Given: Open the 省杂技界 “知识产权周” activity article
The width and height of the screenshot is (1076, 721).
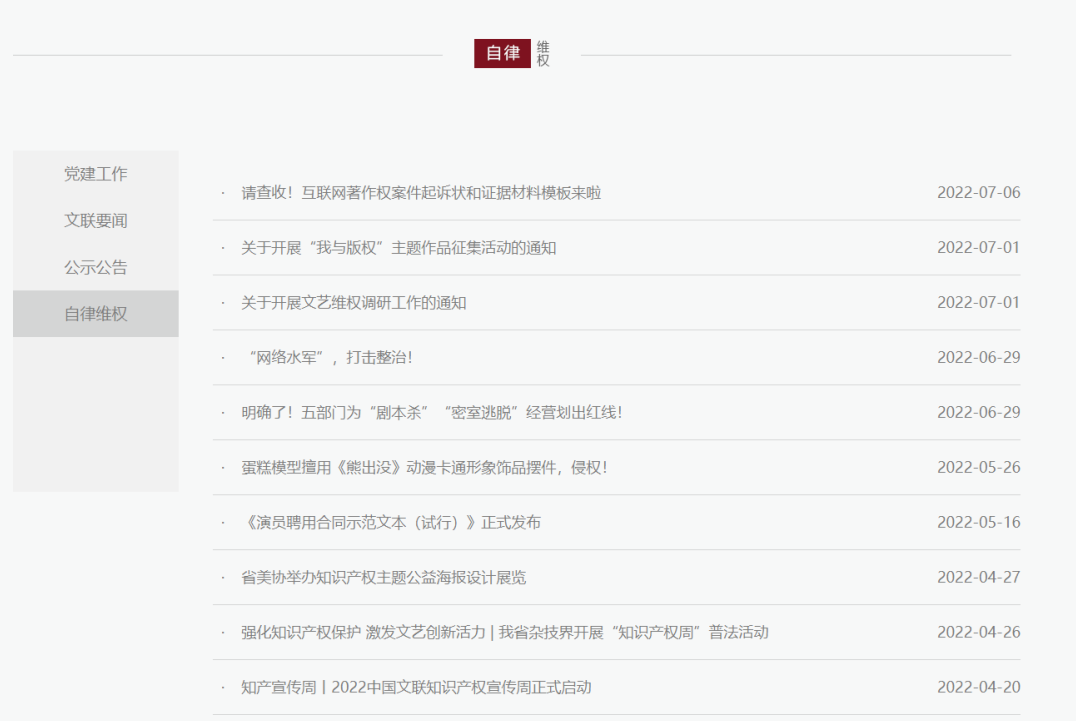Looking at the screenshot, I should (x=504, y=633).
